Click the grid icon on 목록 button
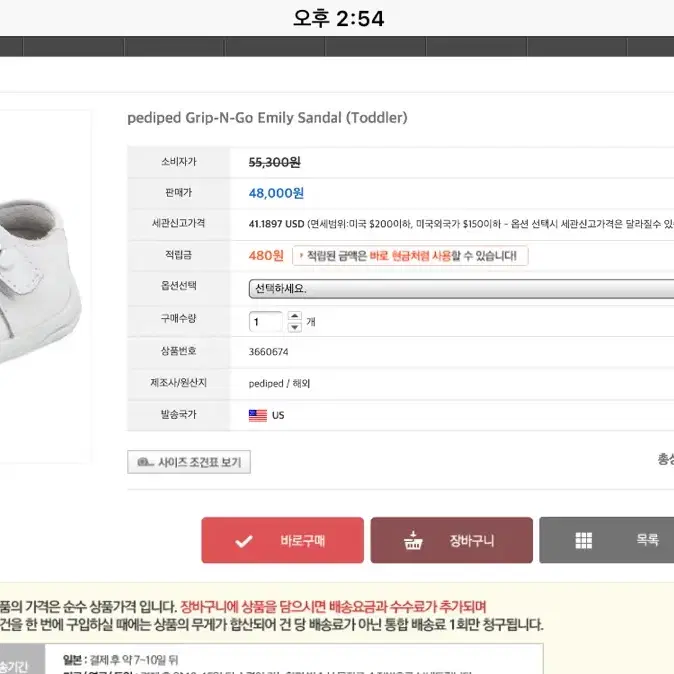This screenshot has width=674, height=674. (x=584, y=540)
